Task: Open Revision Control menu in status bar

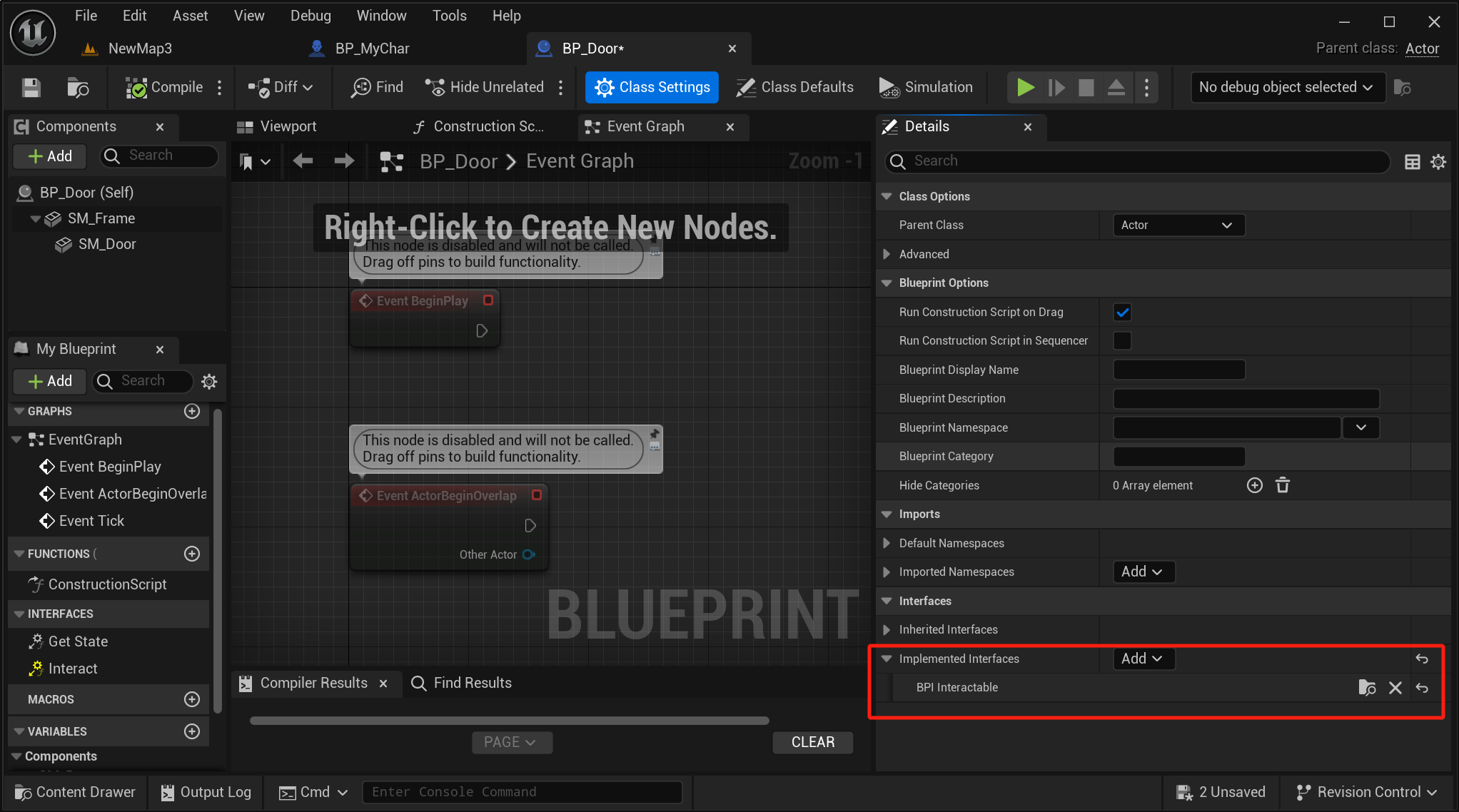Action: pos(1367,792)
